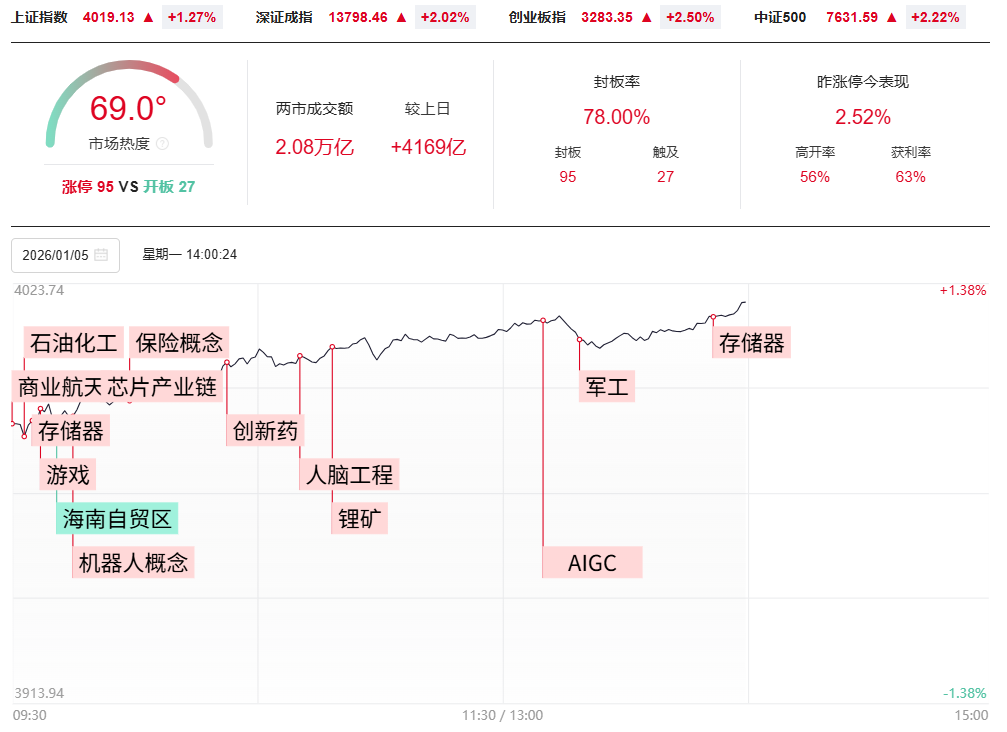Click the up arrow beside 深证成指 value
The width and height of the screenshot is (1007, 732).
tap(401, 17)
